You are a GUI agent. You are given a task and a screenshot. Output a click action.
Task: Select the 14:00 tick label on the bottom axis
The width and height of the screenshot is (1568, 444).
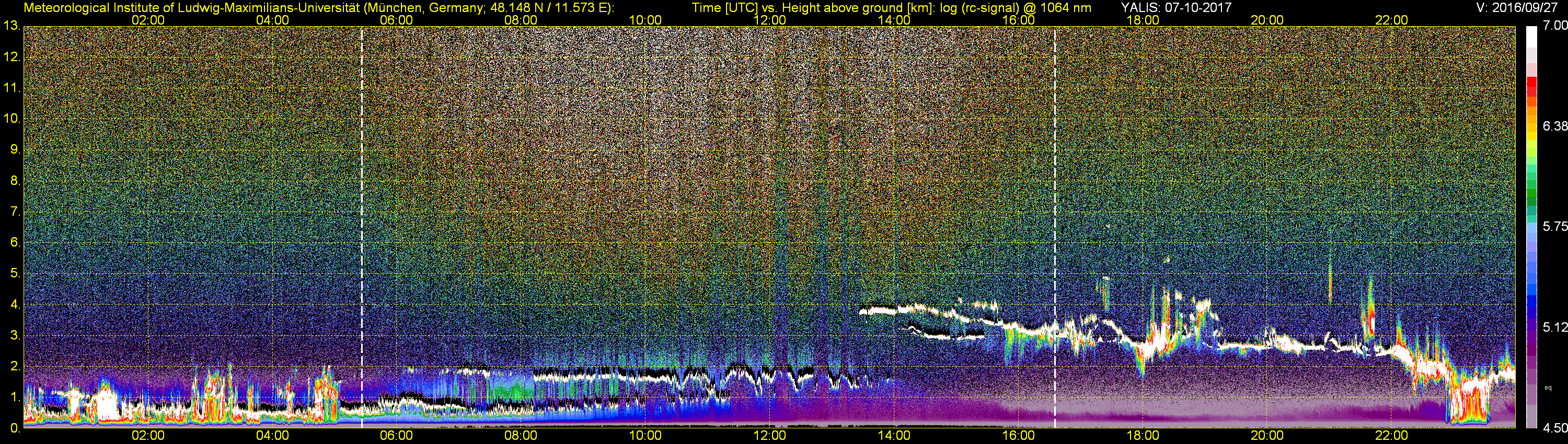tap(894, 436)
